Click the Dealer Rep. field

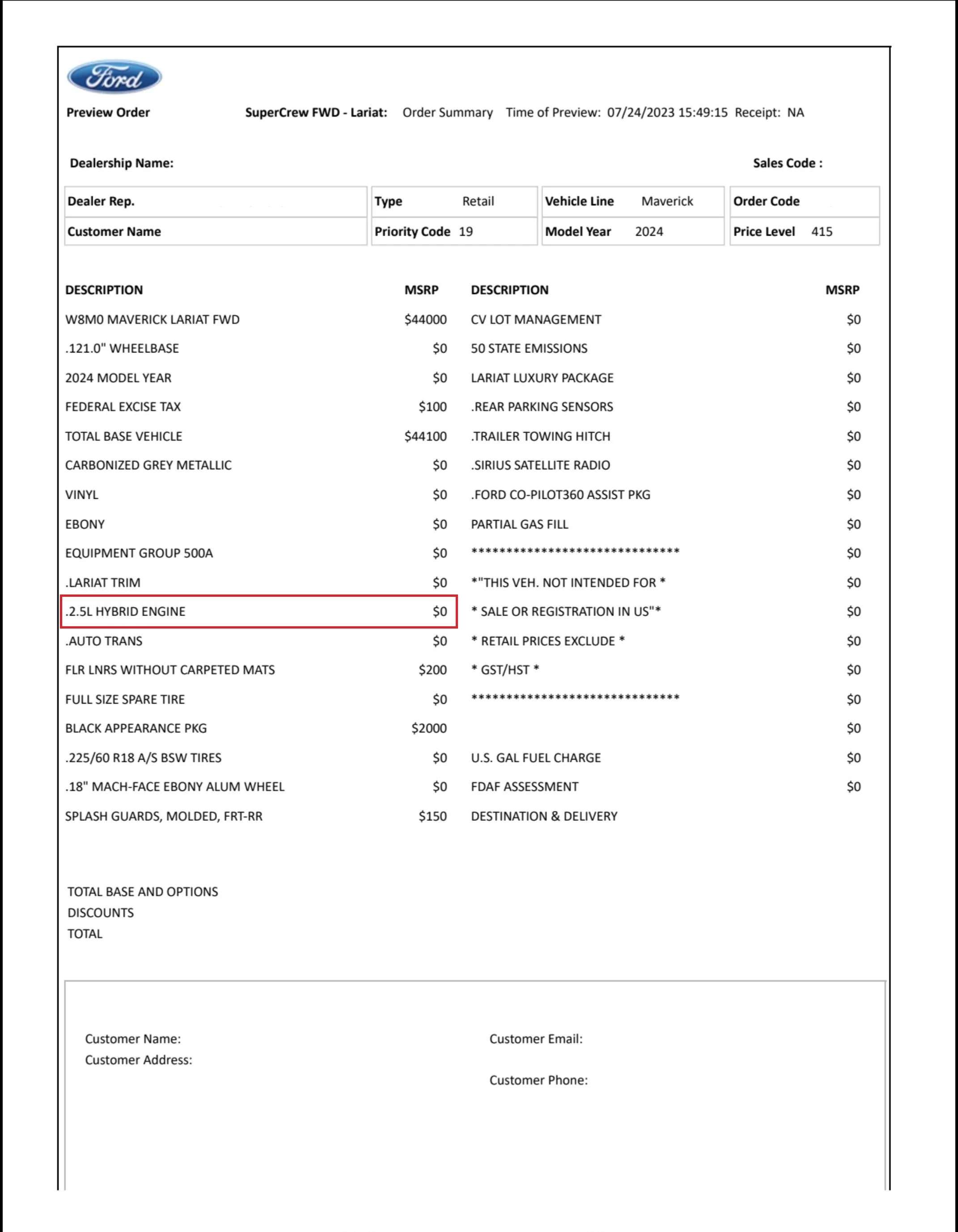point(216,201)
